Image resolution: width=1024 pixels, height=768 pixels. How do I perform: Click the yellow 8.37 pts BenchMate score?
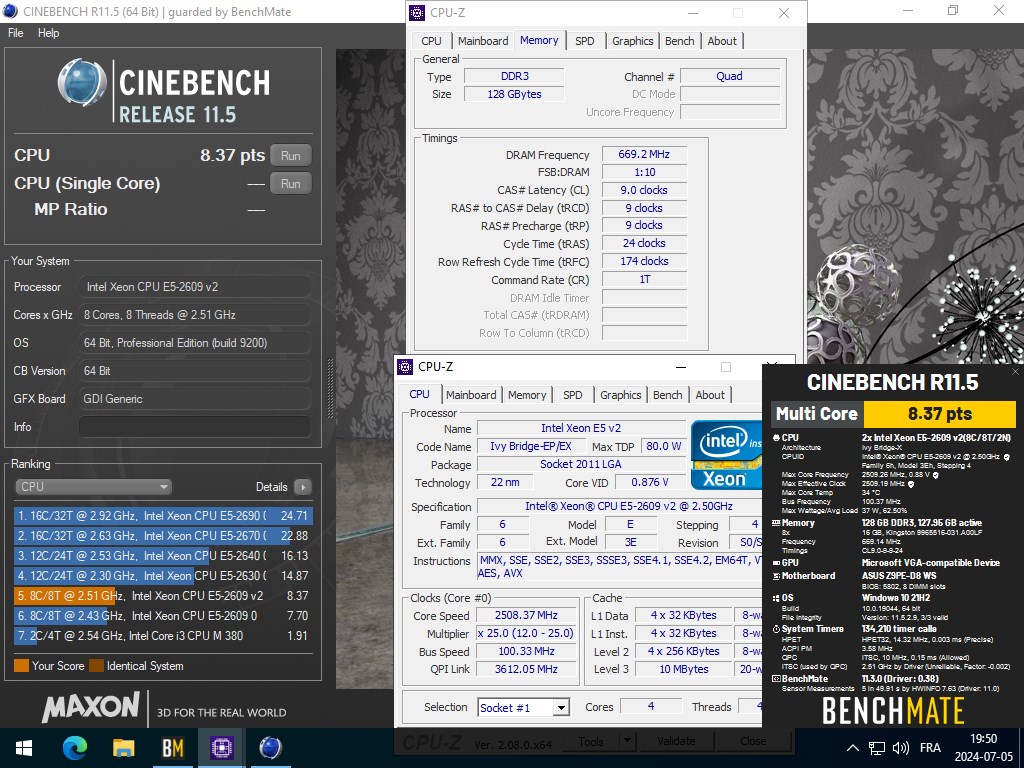pyautogui.click(x=940, y=413)
